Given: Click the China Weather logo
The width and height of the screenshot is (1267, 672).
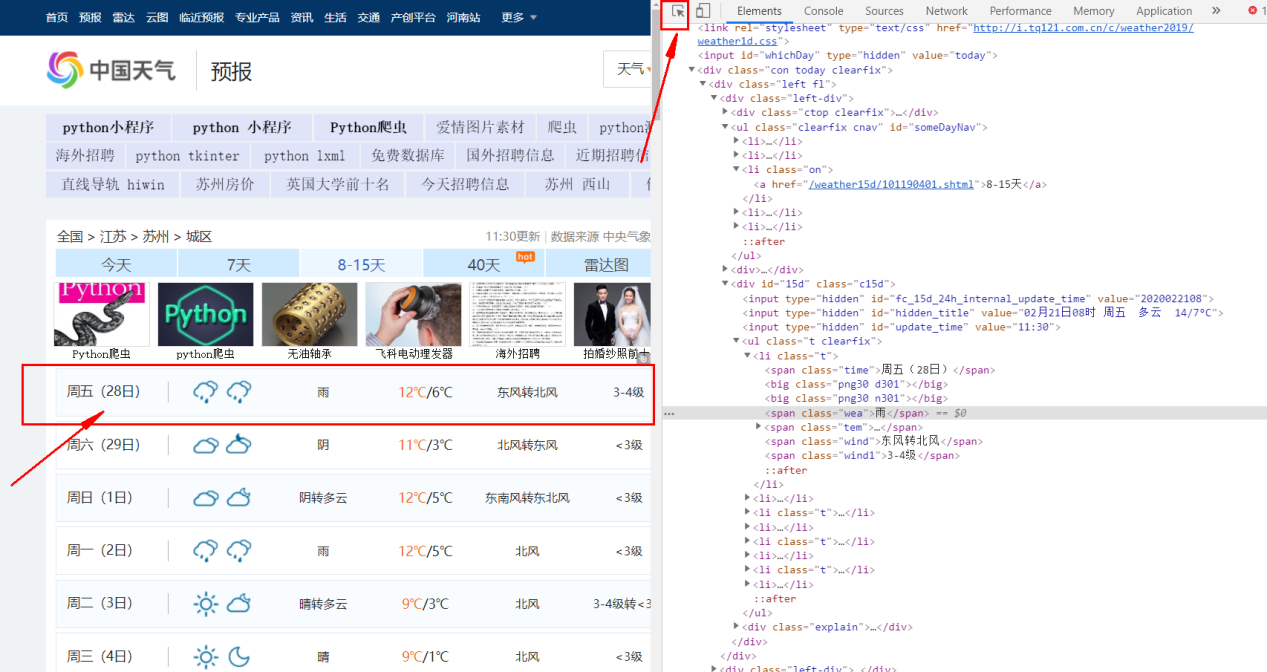Looking at the screenshot, I should click(111, 70).
